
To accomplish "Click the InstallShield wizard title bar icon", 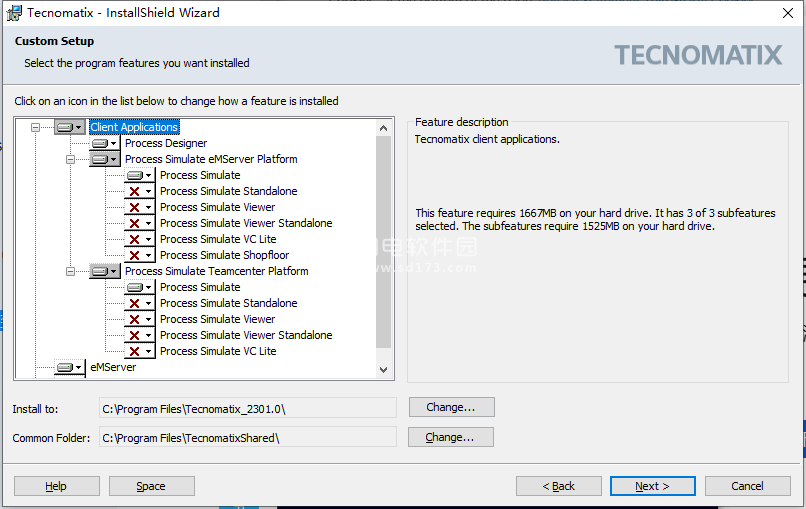I will tap(14, 13).
